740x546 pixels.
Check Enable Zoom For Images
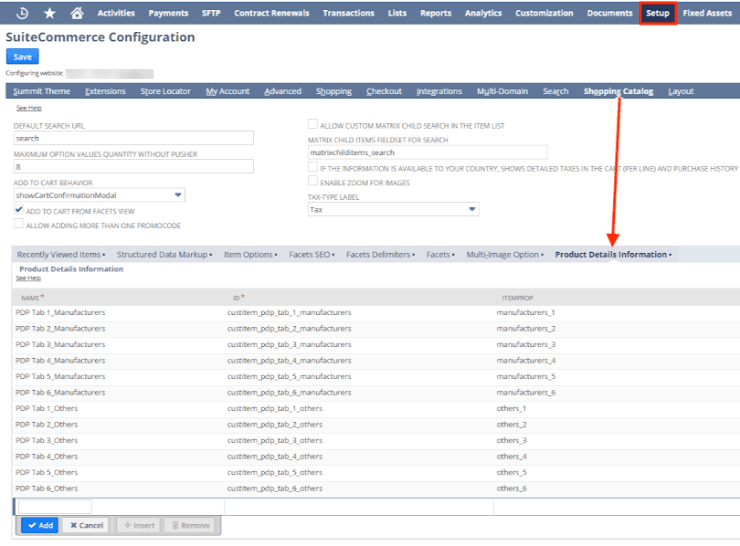[x=312, y=181]
